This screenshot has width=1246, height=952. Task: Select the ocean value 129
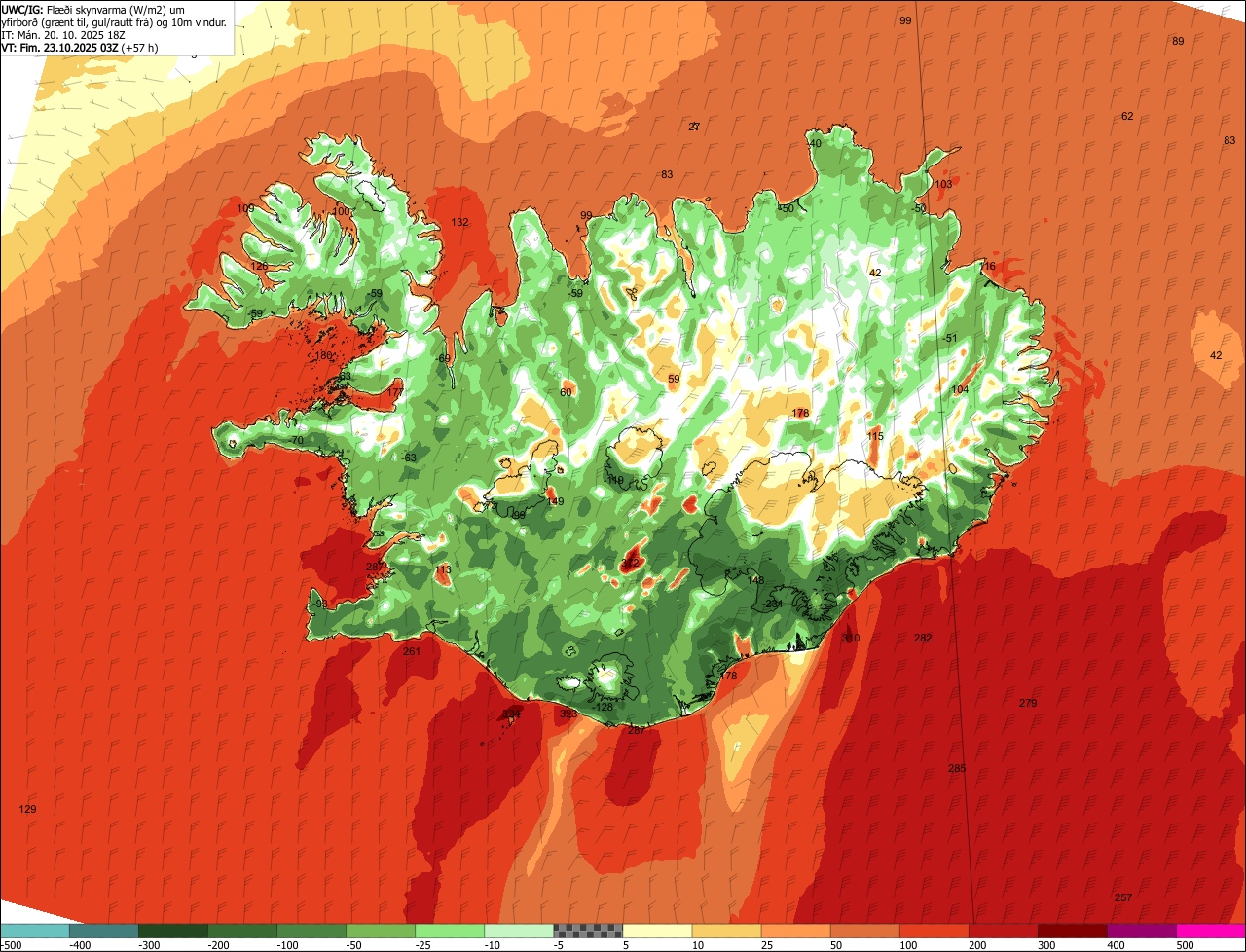pos(27,809)
